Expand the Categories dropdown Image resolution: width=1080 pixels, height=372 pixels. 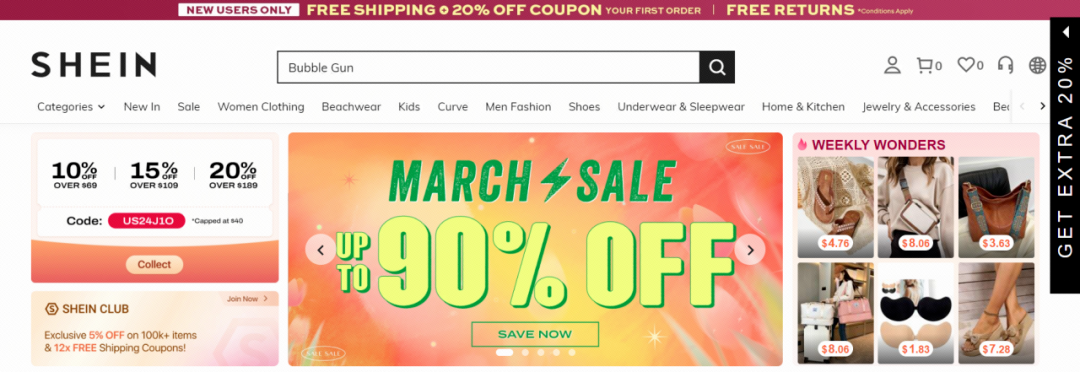[x=71, y=107]
